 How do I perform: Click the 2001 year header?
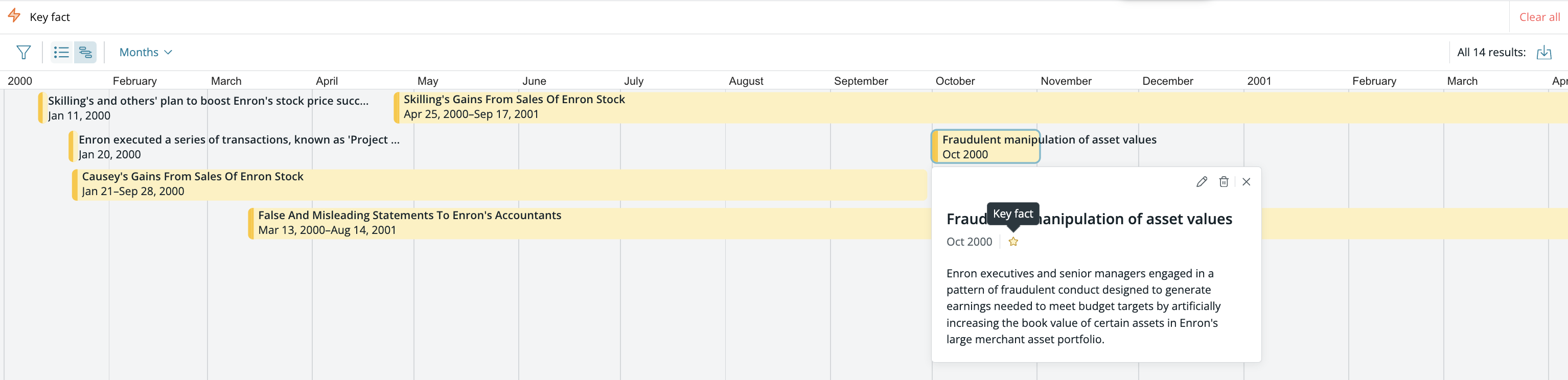coord(1259,81)
